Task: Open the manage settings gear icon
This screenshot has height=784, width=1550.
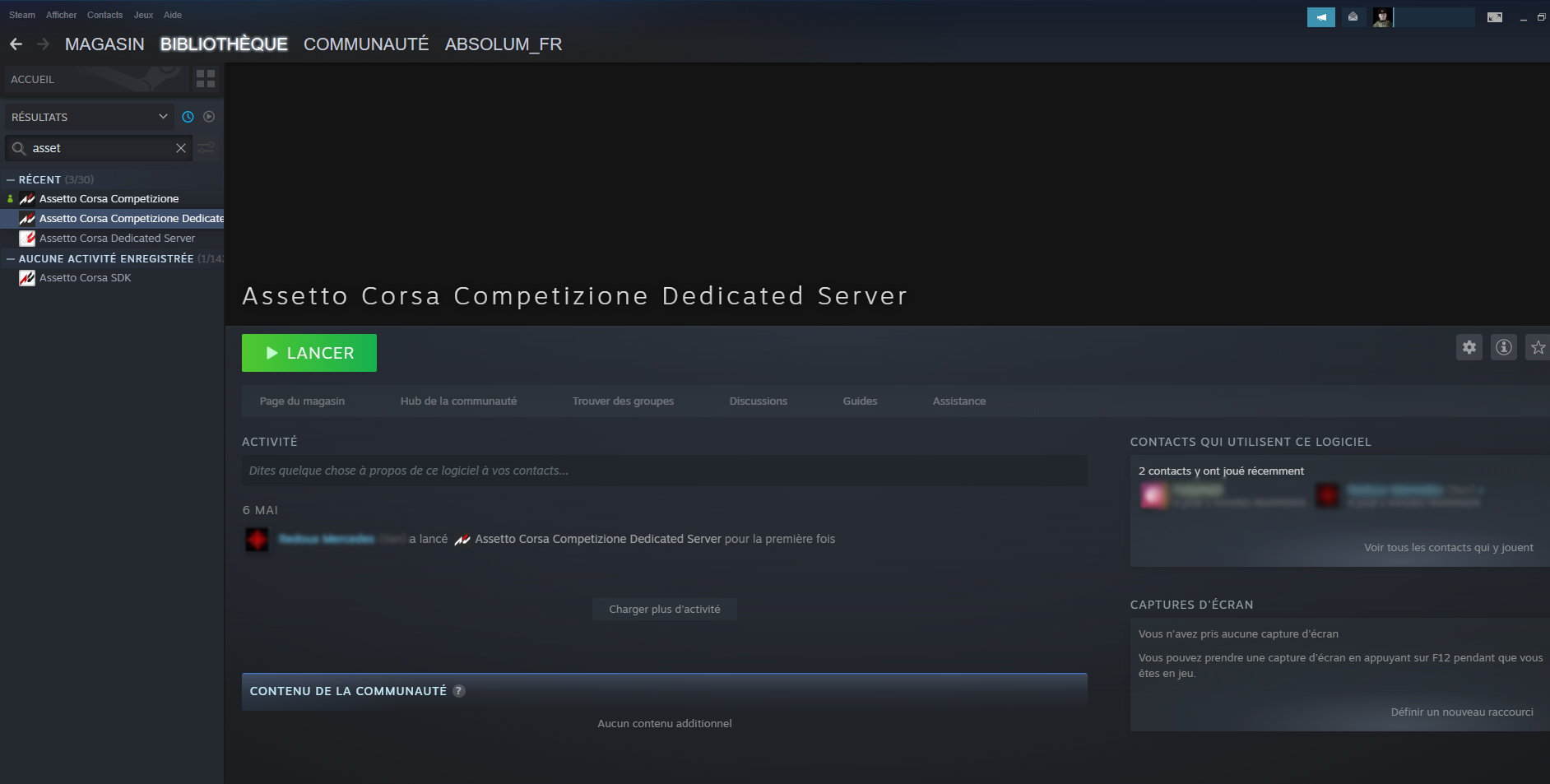Action: click(x=1469, y=347)
